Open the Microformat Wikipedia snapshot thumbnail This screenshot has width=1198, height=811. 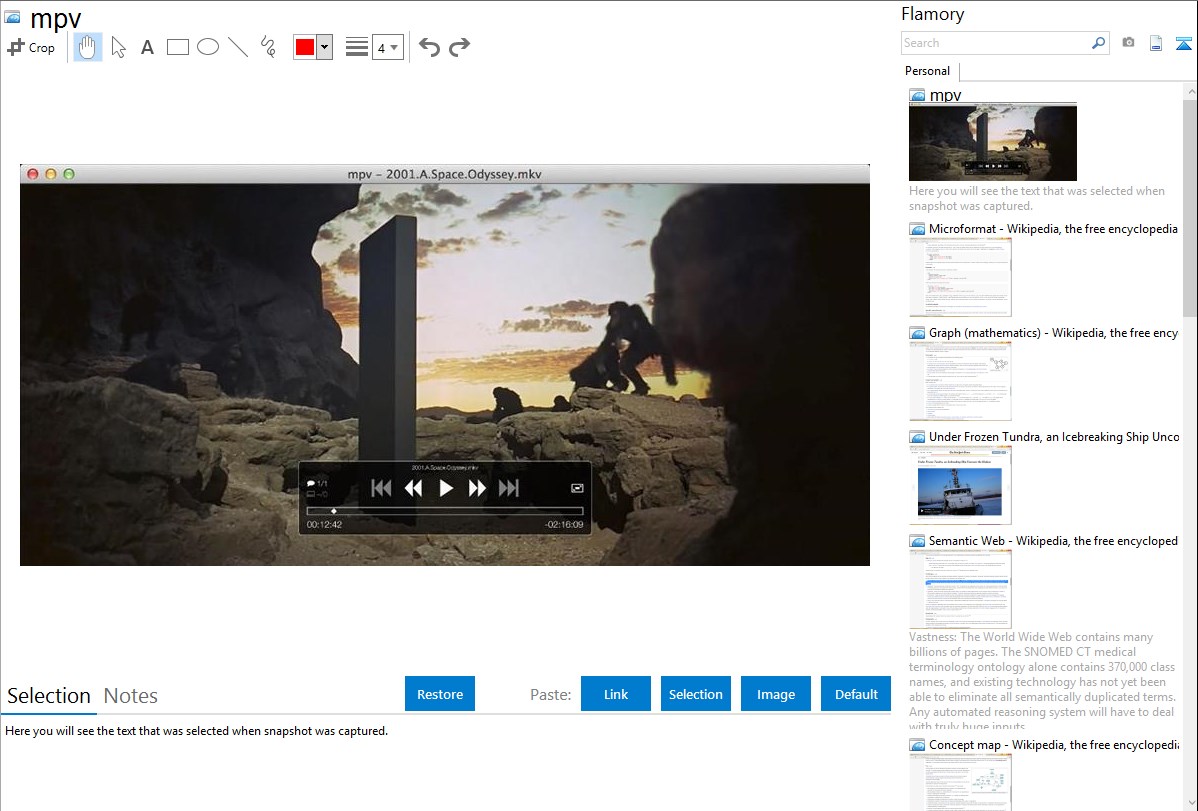point(960,277)
